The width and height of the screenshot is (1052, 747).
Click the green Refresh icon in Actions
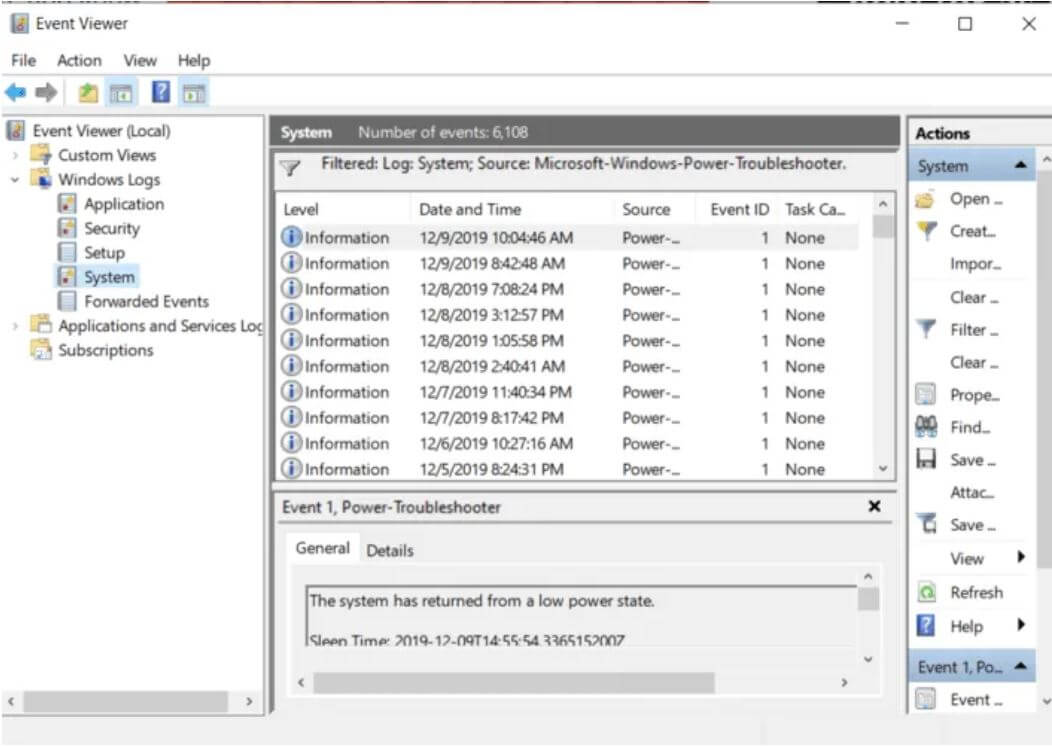coord(926,592)
